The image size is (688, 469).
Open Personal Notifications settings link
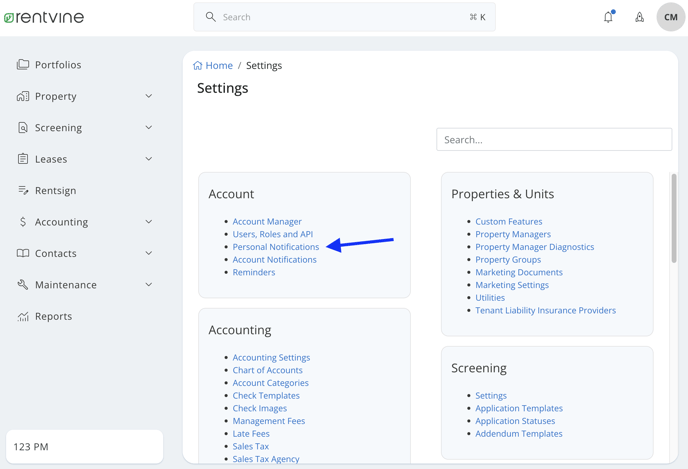click(x=276, y=247)
